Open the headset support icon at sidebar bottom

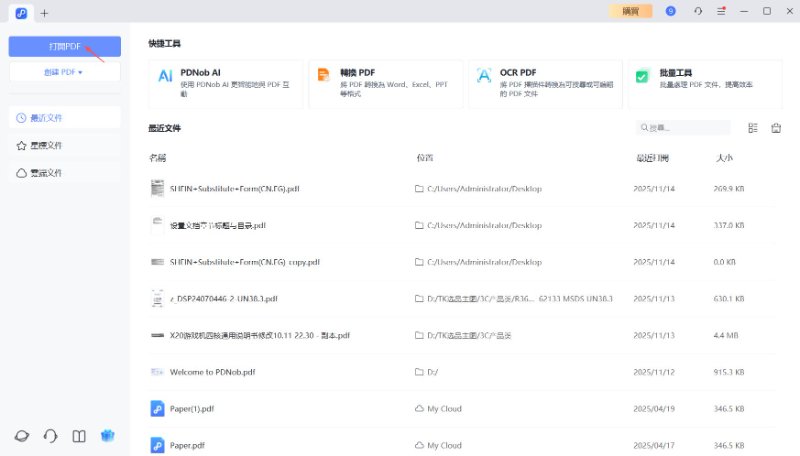(x=51, y=436)
